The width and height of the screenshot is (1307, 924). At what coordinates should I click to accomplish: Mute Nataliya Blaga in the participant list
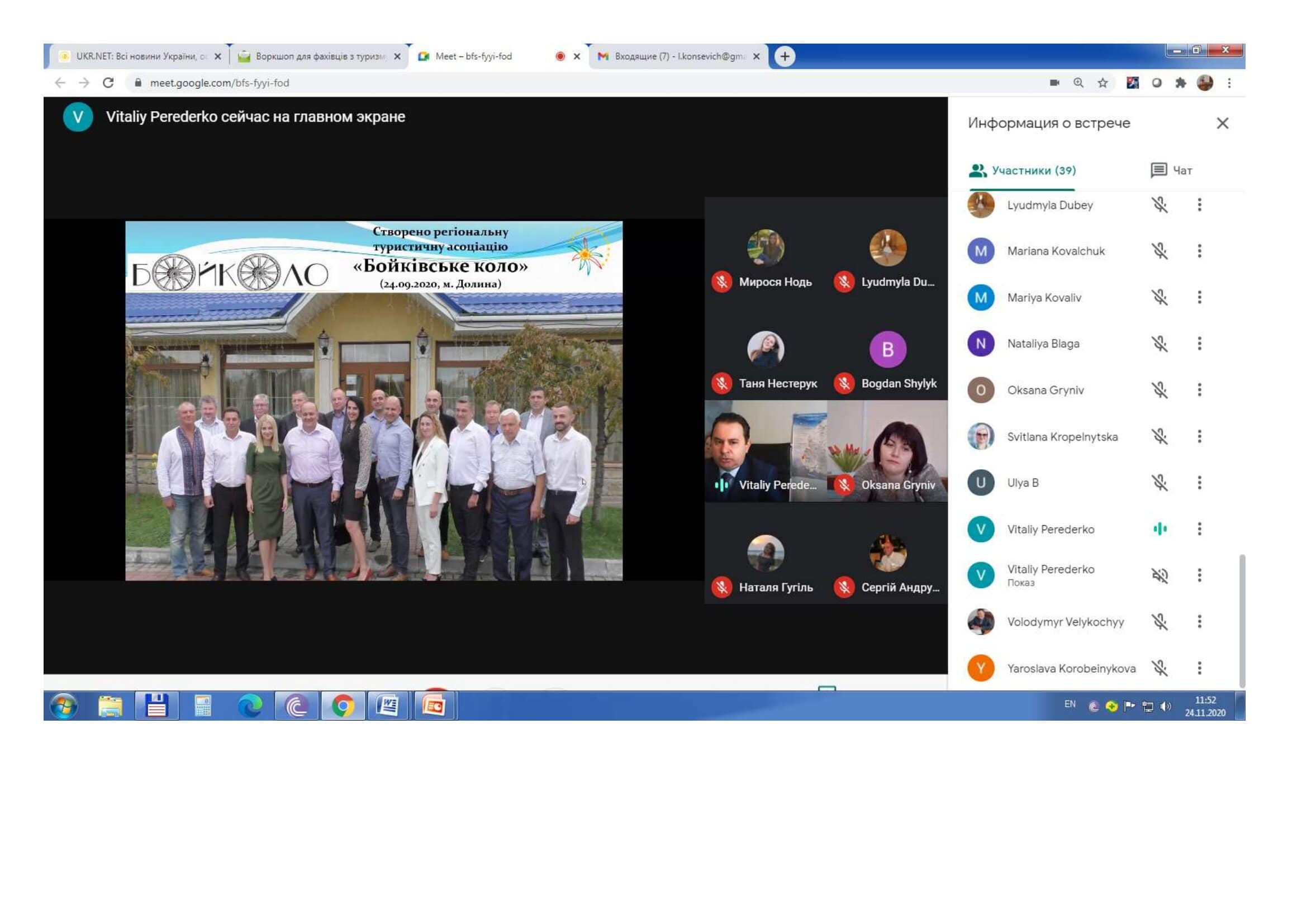point(1159,344)
